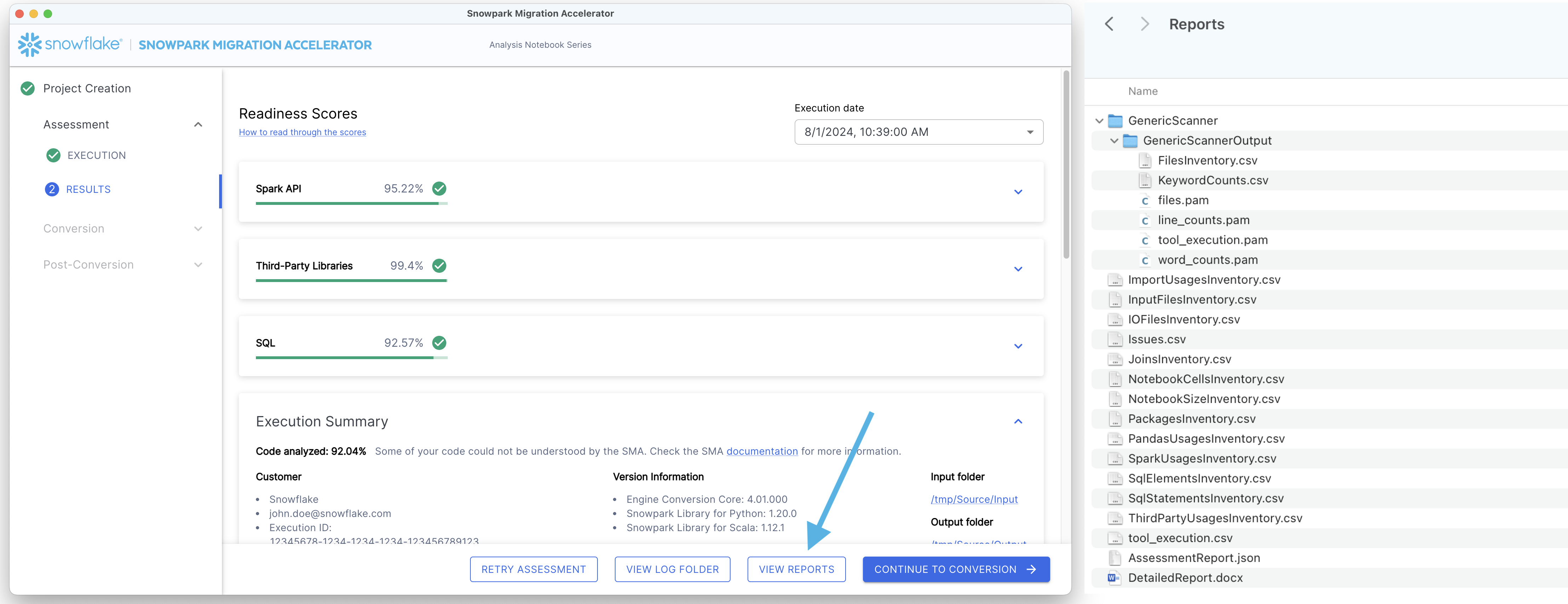Select the Issues.csv file
Screen dimensions: 1568x604
1156,339
